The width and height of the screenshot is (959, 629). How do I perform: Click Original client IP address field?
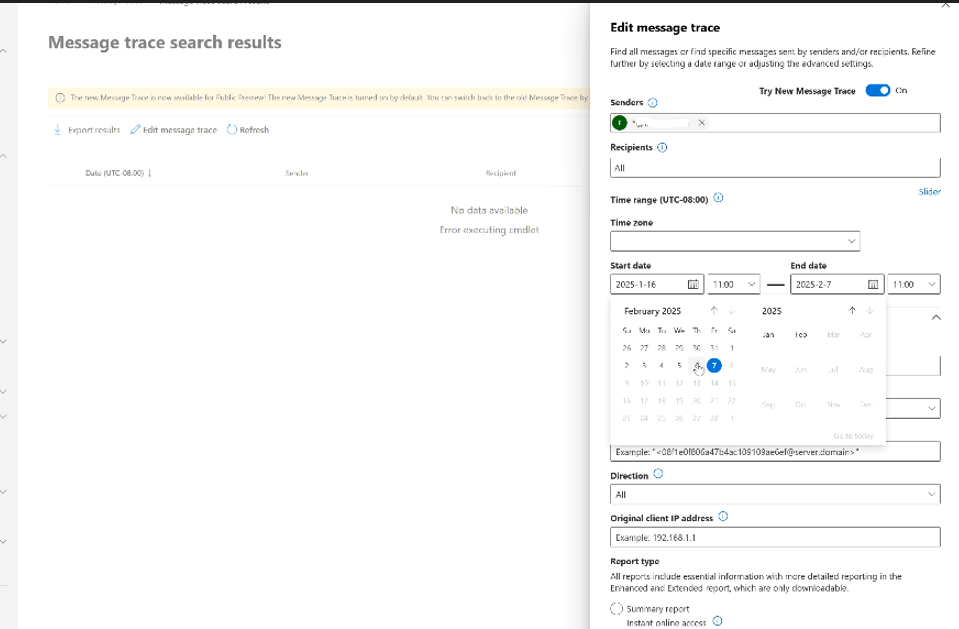775,537
